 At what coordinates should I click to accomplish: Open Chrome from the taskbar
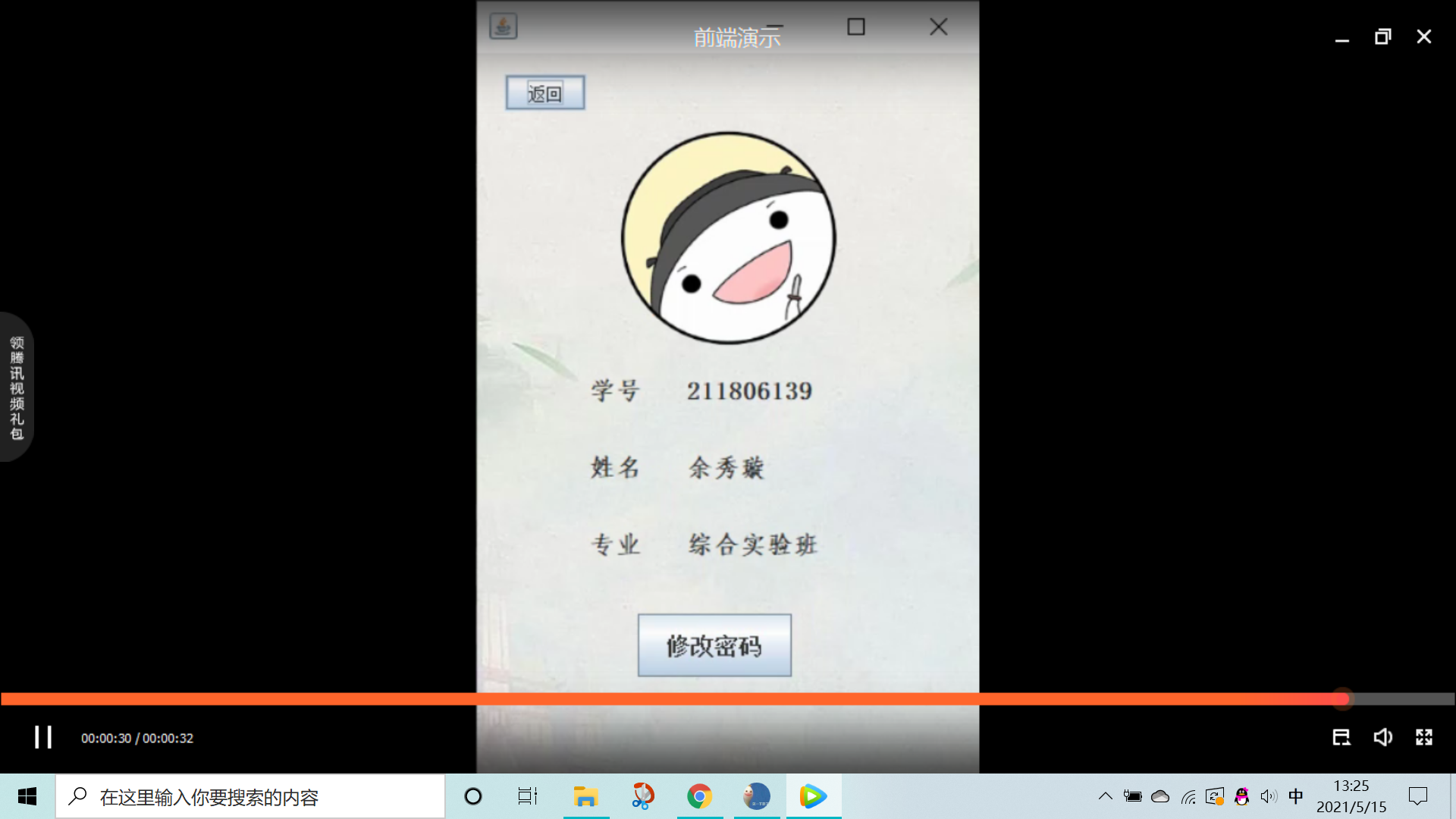tap(699, 796)
